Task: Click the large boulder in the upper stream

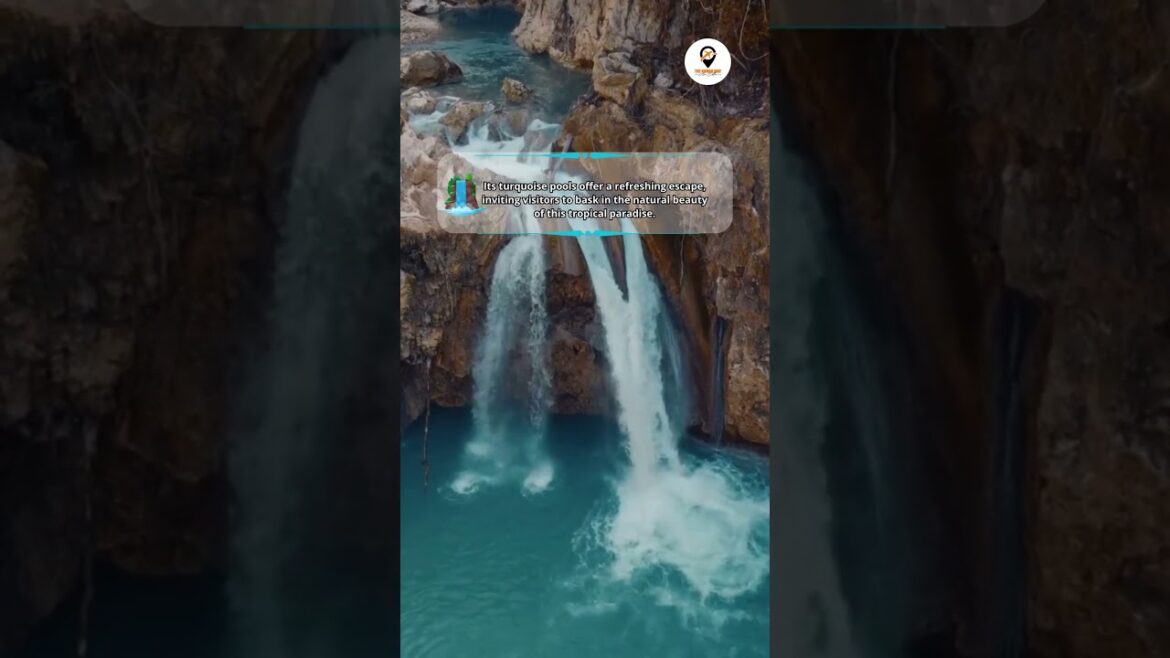Action: click(x=430, y=68)
